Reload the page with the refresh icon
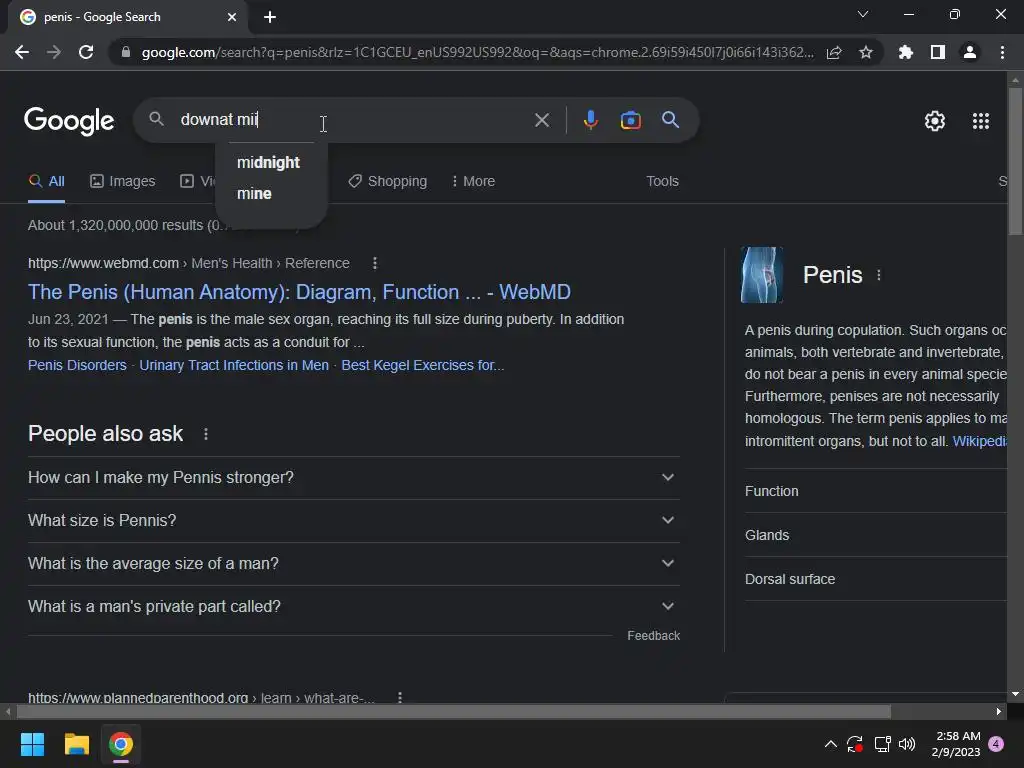Viewport: 1024px width, 768px height. click(86, 52)
